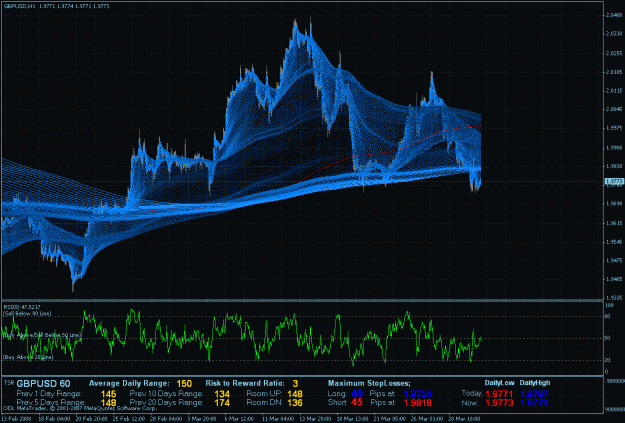Click the '13 Feb 2008' time axis label
Screen dimensions: 625x423
18,419
